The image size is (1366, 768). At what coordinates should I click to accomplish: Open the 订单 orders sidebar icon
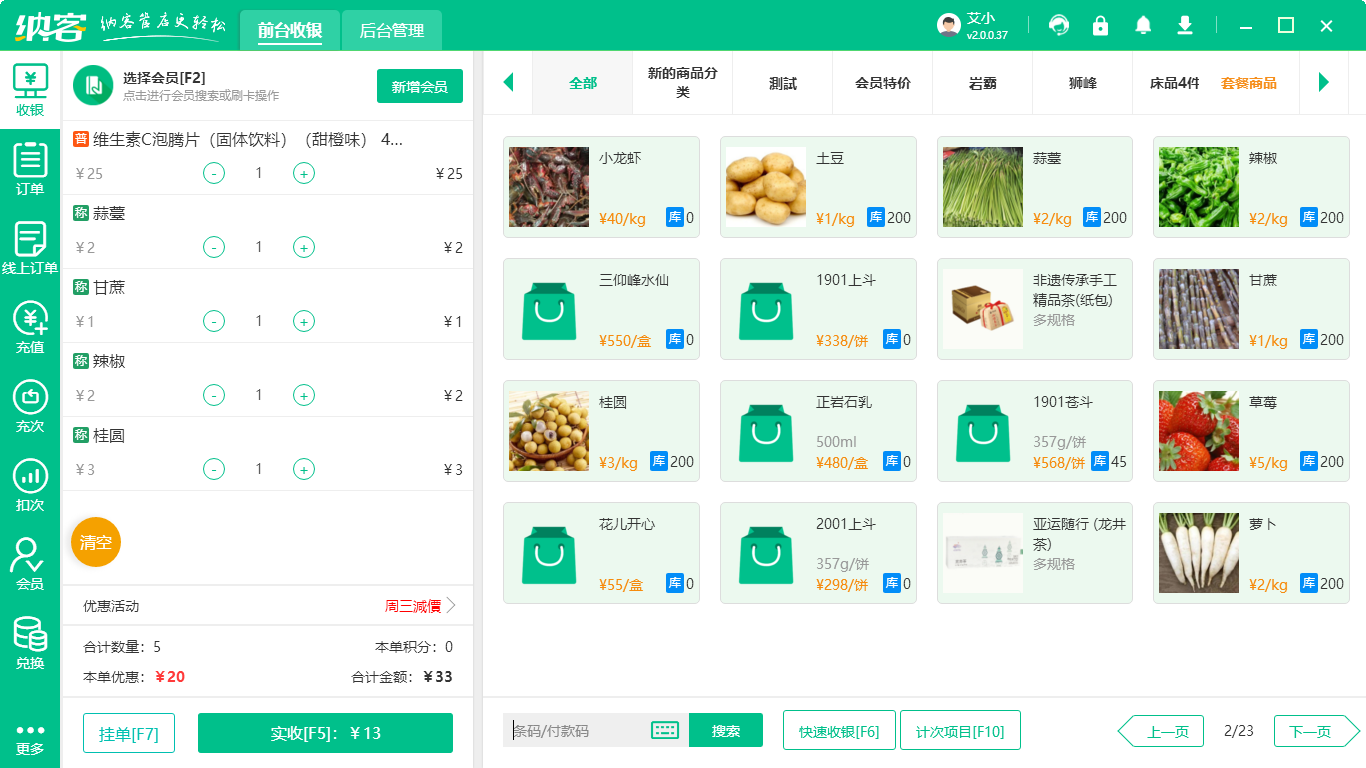(x=30, y=168)
